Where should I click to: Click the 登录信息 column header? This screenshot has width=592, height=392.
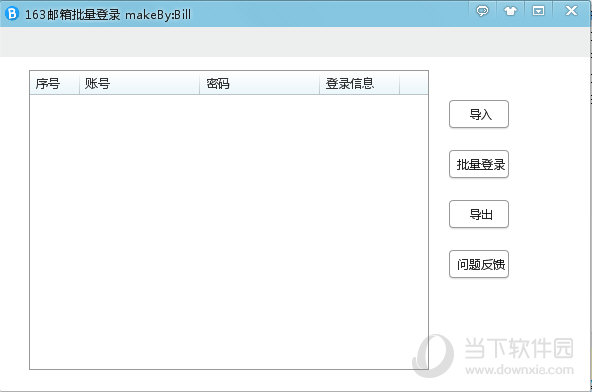point(359,83)
